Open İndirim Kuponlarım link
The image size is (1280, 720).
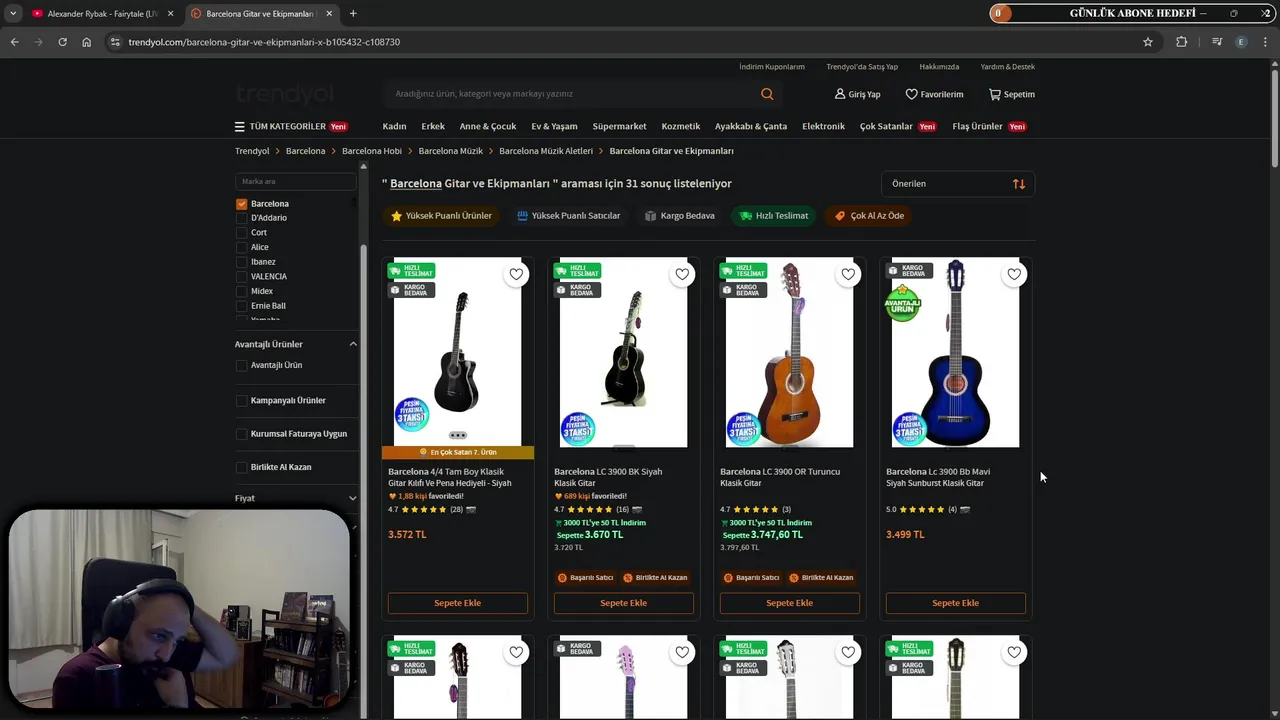coord(772,67)
